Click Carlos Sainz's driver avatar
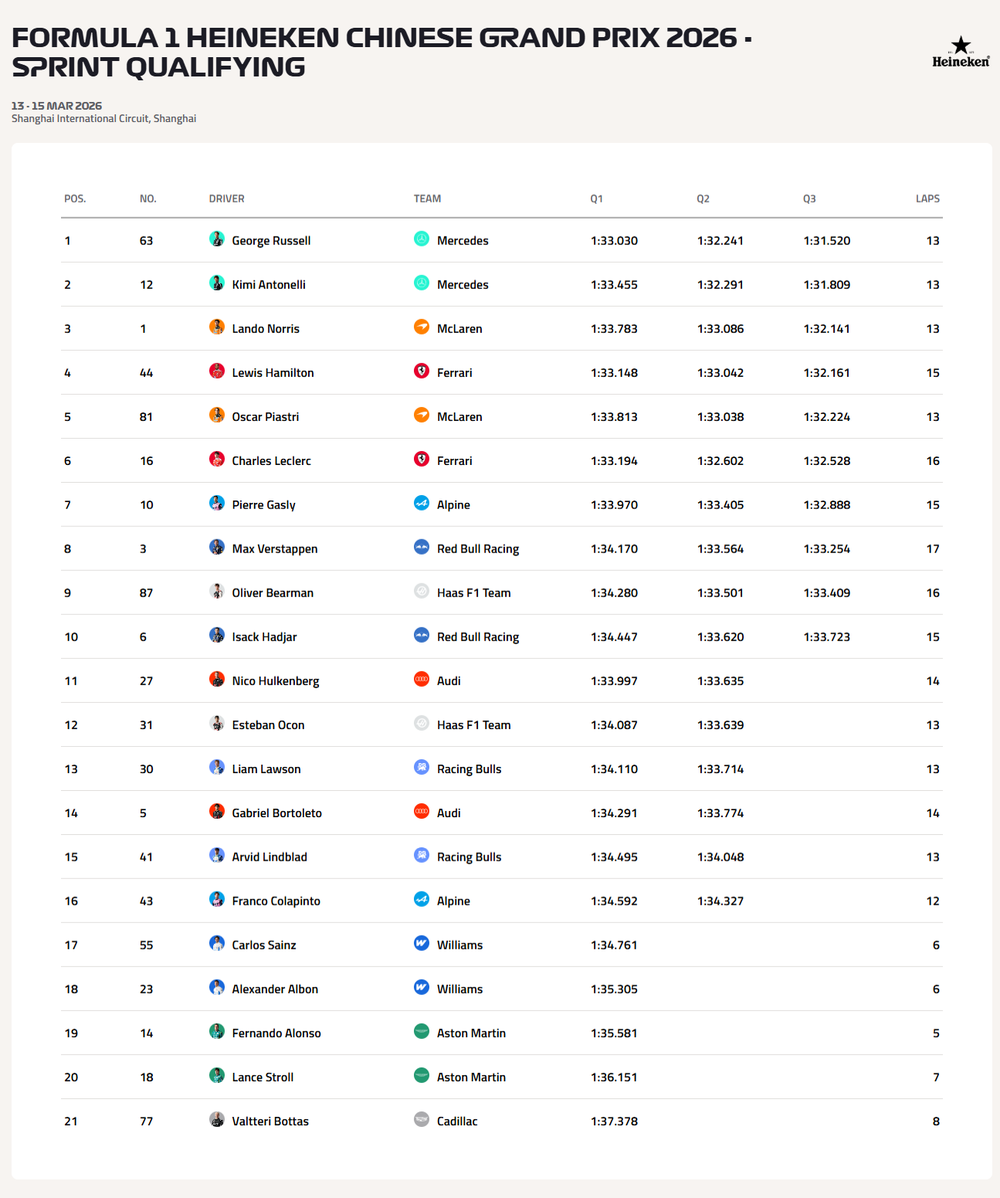1000x1198 pixels. coord(217,944)
